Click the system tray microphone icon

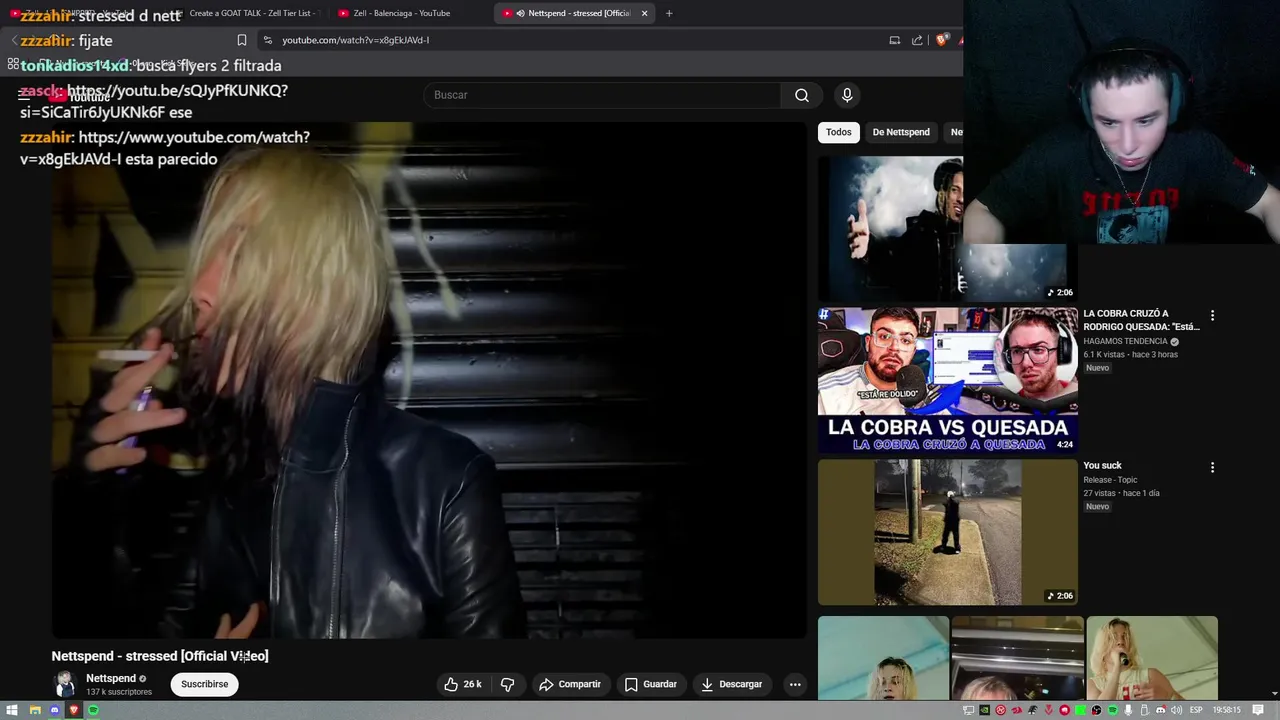pos(1128,710)
